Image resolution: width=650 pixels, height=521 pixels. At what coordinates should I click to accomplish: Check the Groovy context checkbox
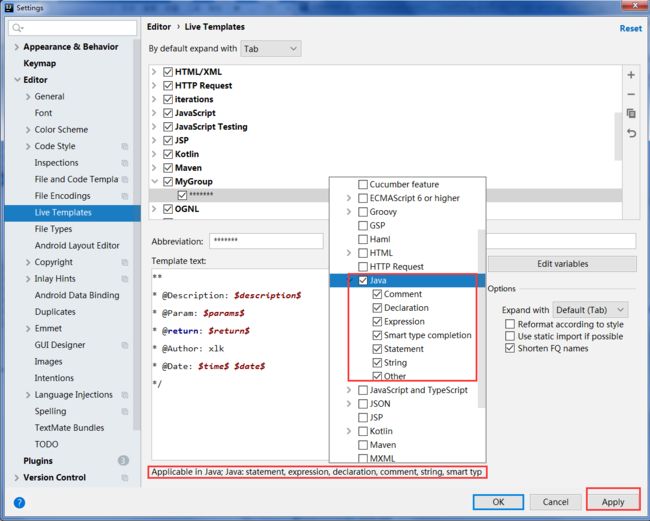363,212
